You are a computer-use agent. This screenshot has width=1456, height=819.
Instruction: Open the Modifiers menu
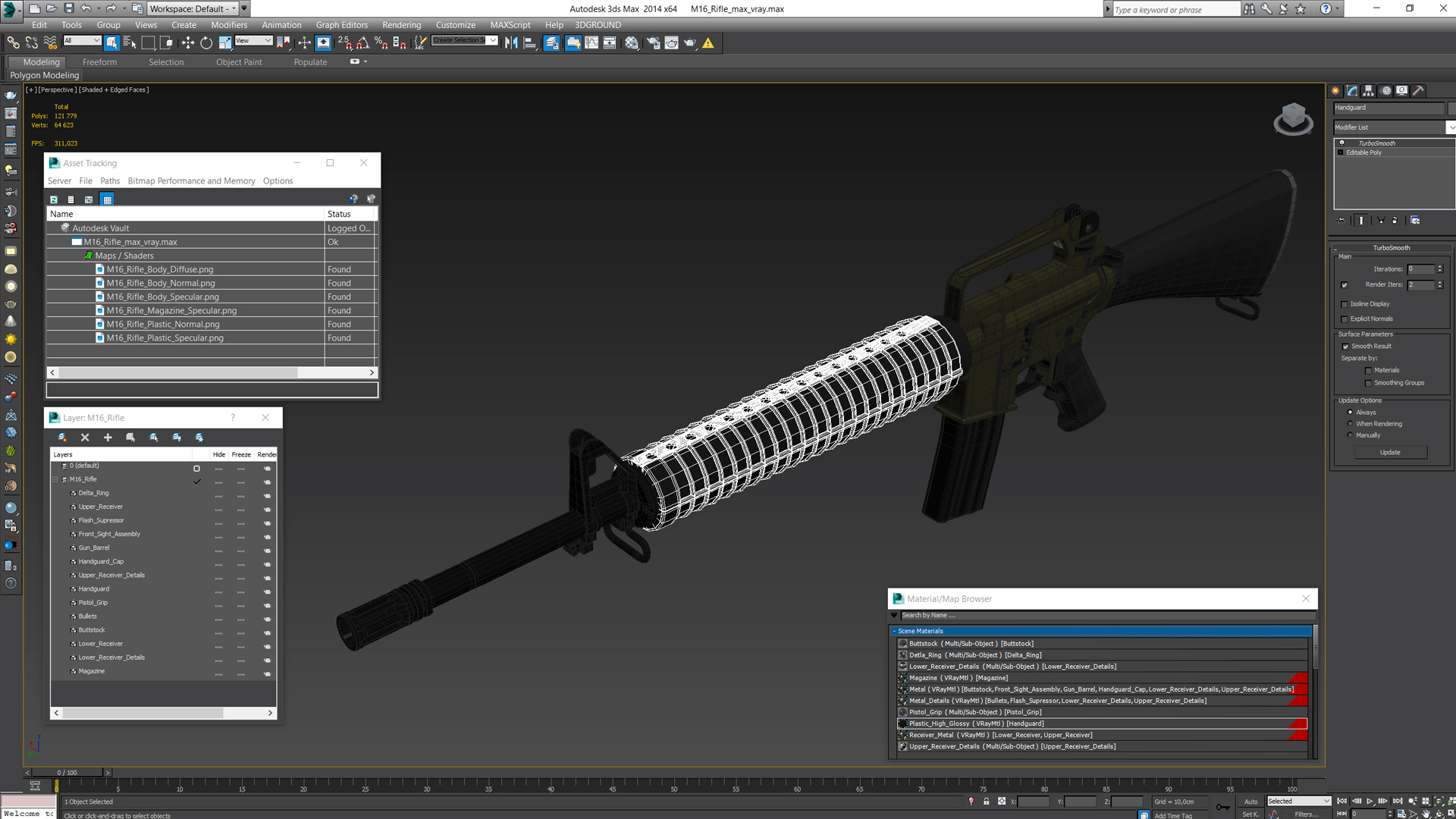(x=228, y=25)
